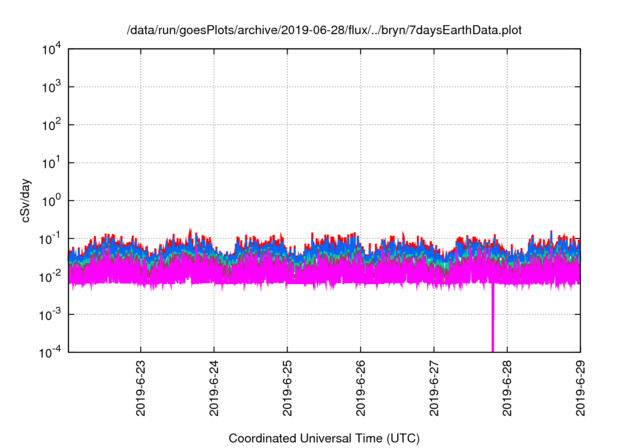Click the 10^-2 y-axis tick label

(50, 277)
